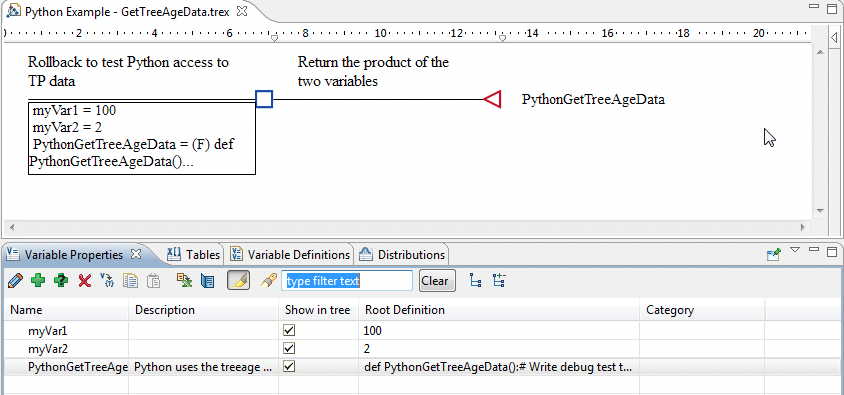Open the Variable Properties view menu triangle
This screenshot has height=395, width=844.
tap(796, 250)
